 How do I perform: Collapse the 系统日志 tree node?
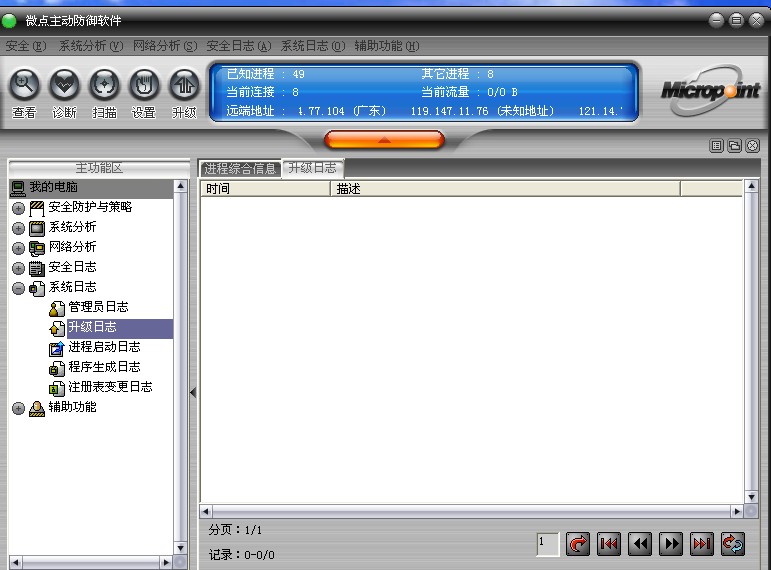(18, 288)
